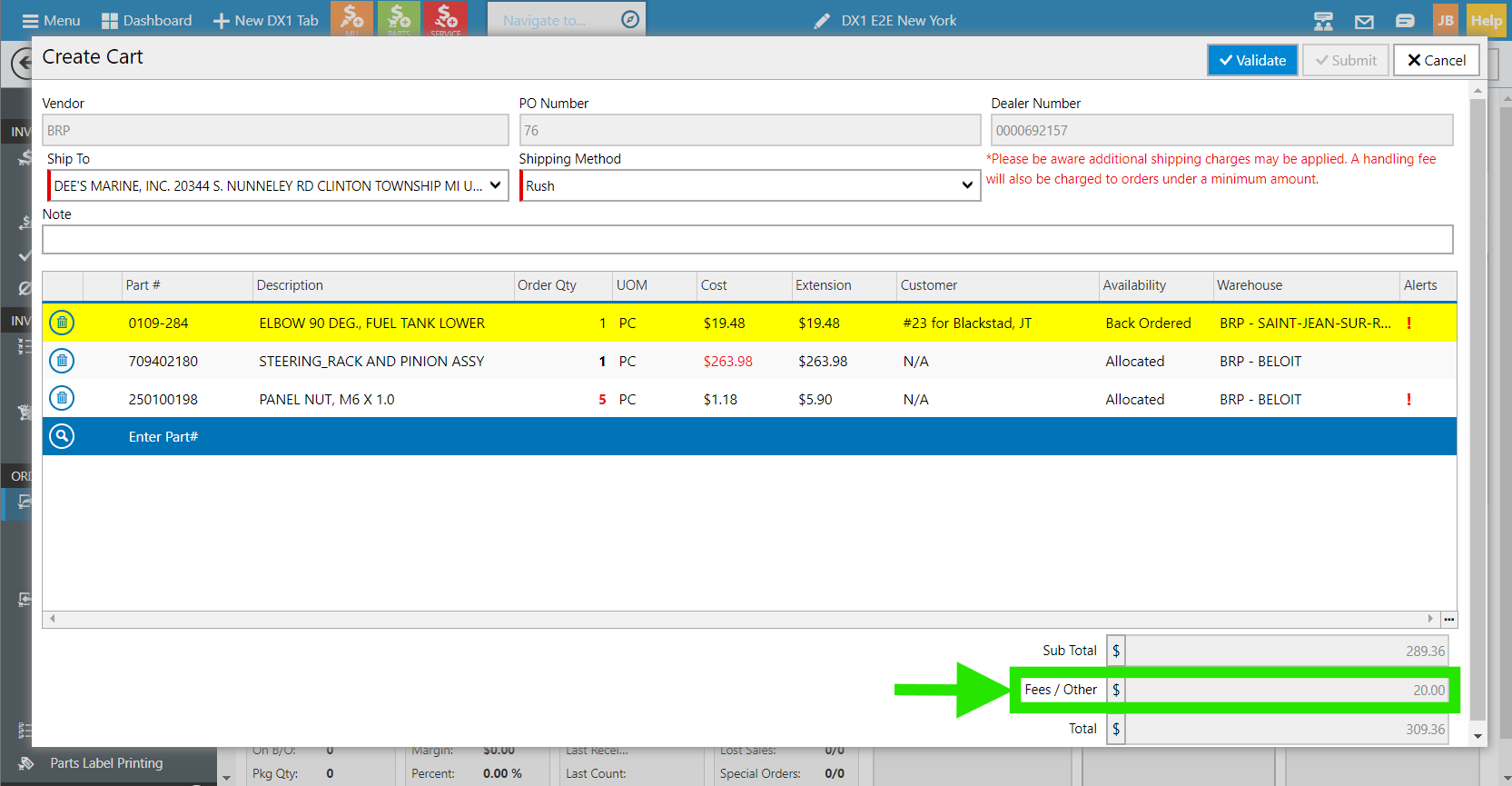Click the $5.90 extension cell
Image resolution: width=1512 pixels, height=786 pixels.
click(815, 400)
